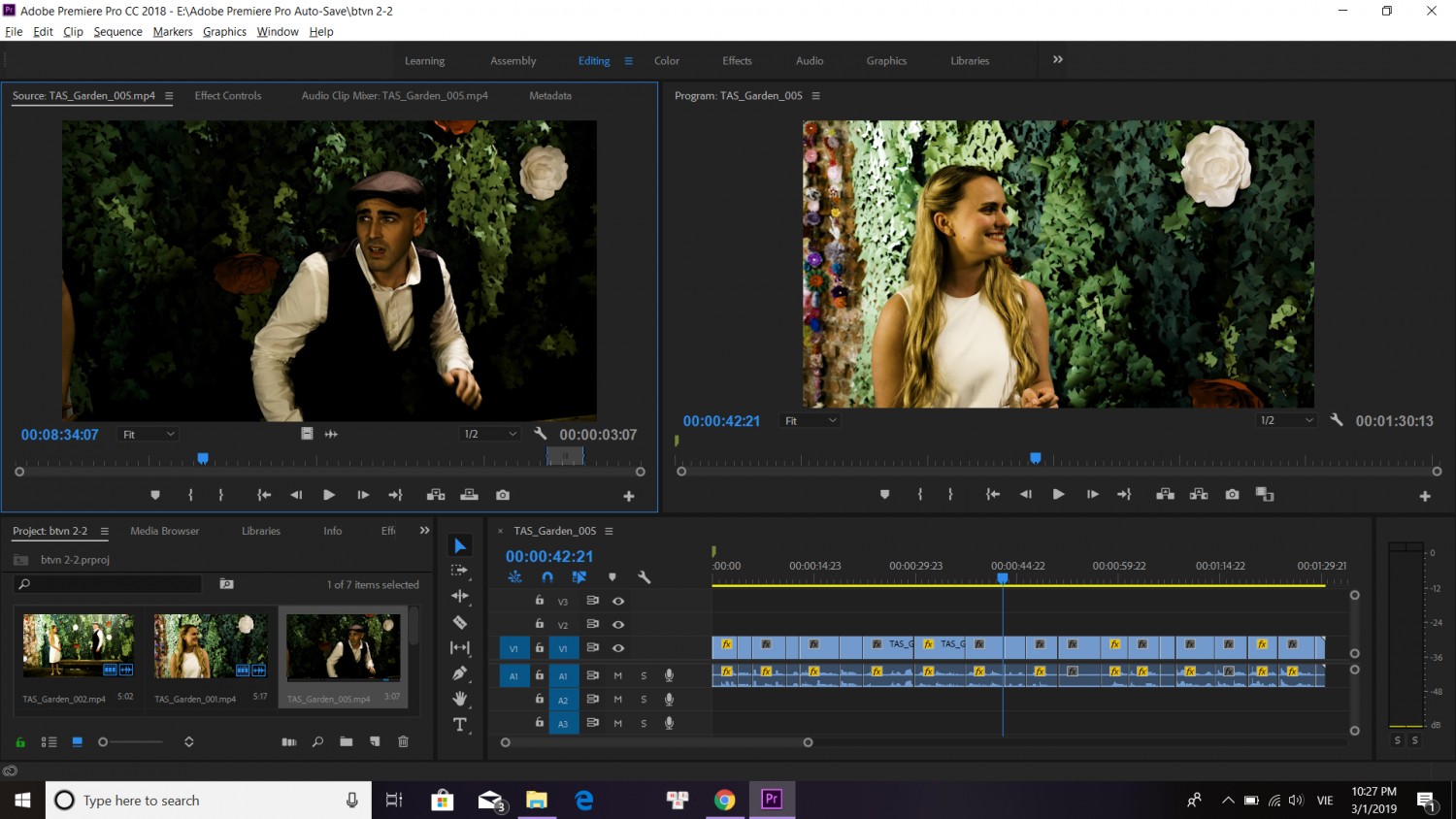1456x819 pixels.
Task: Switch to the Audio workspace
Action: [810, 61]
